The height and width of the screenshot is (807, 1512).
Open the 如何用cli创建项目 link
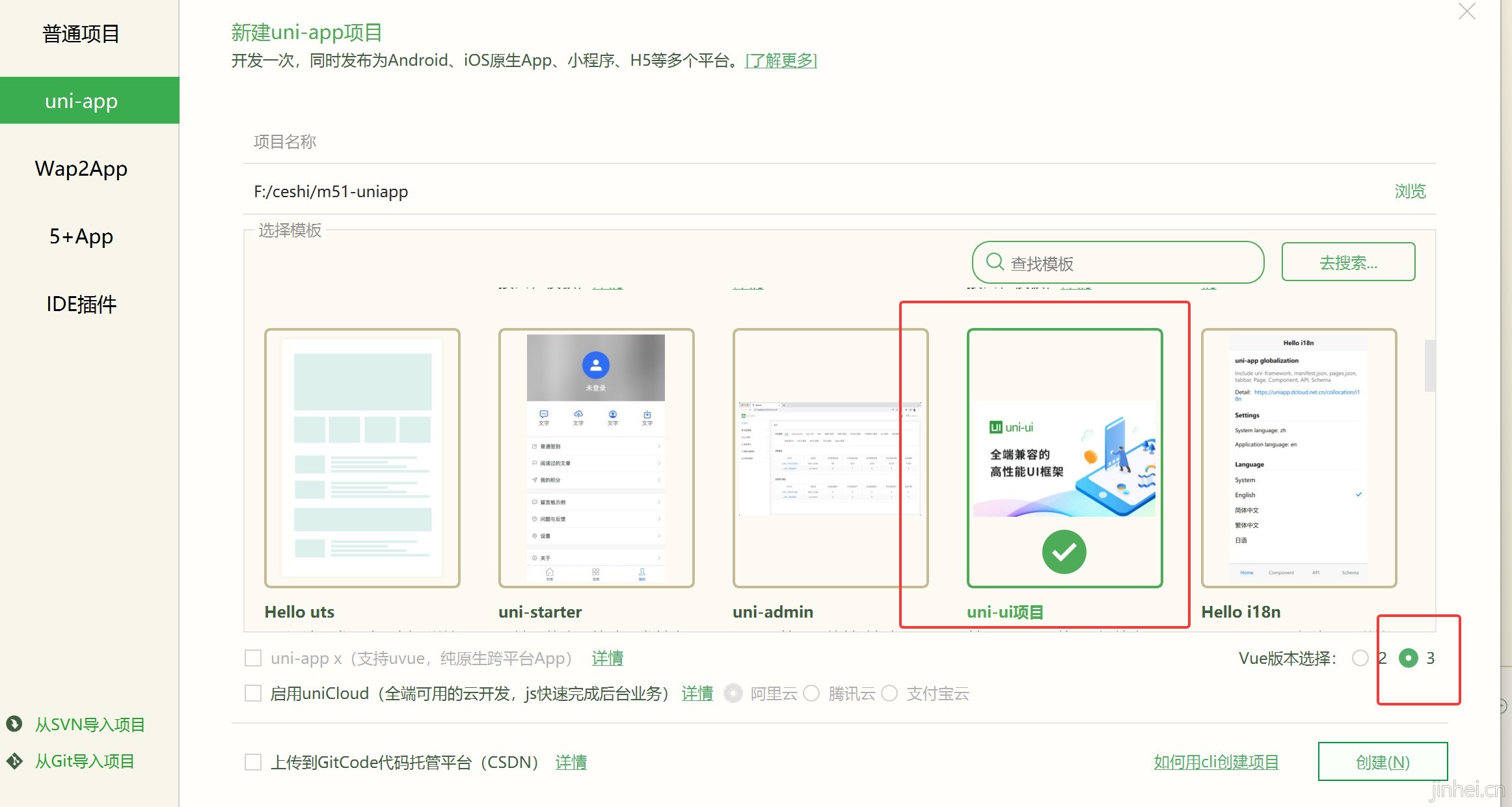point(1216,762)
